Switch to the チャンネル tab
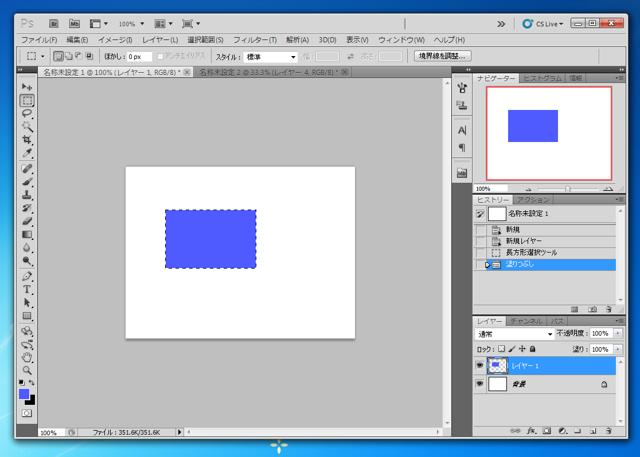Image resolution: width=640 pixels, height=457 pixels. coord(526,321)
